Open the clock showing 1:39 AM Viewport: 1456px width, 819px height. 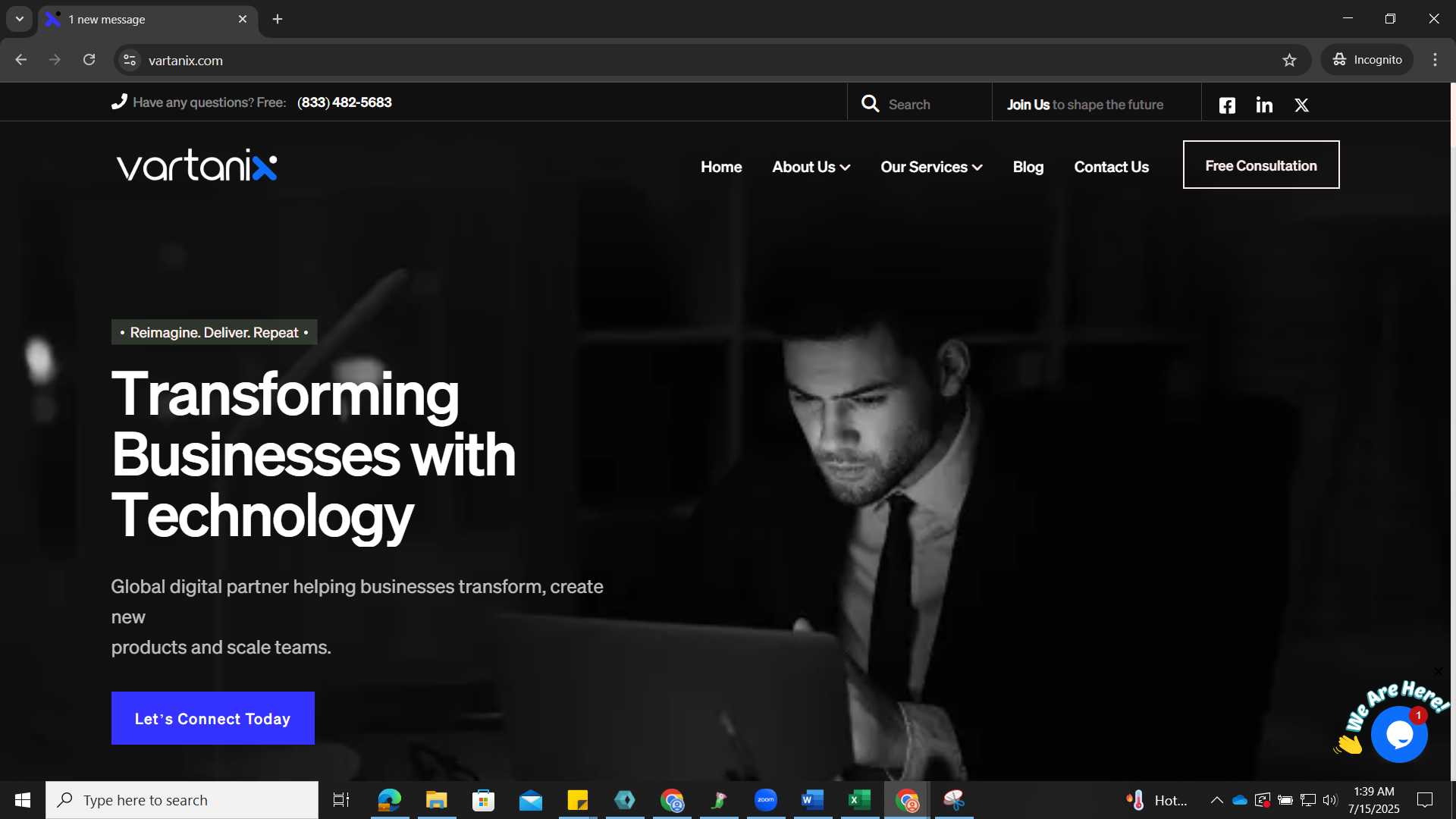pos(1373,800)
